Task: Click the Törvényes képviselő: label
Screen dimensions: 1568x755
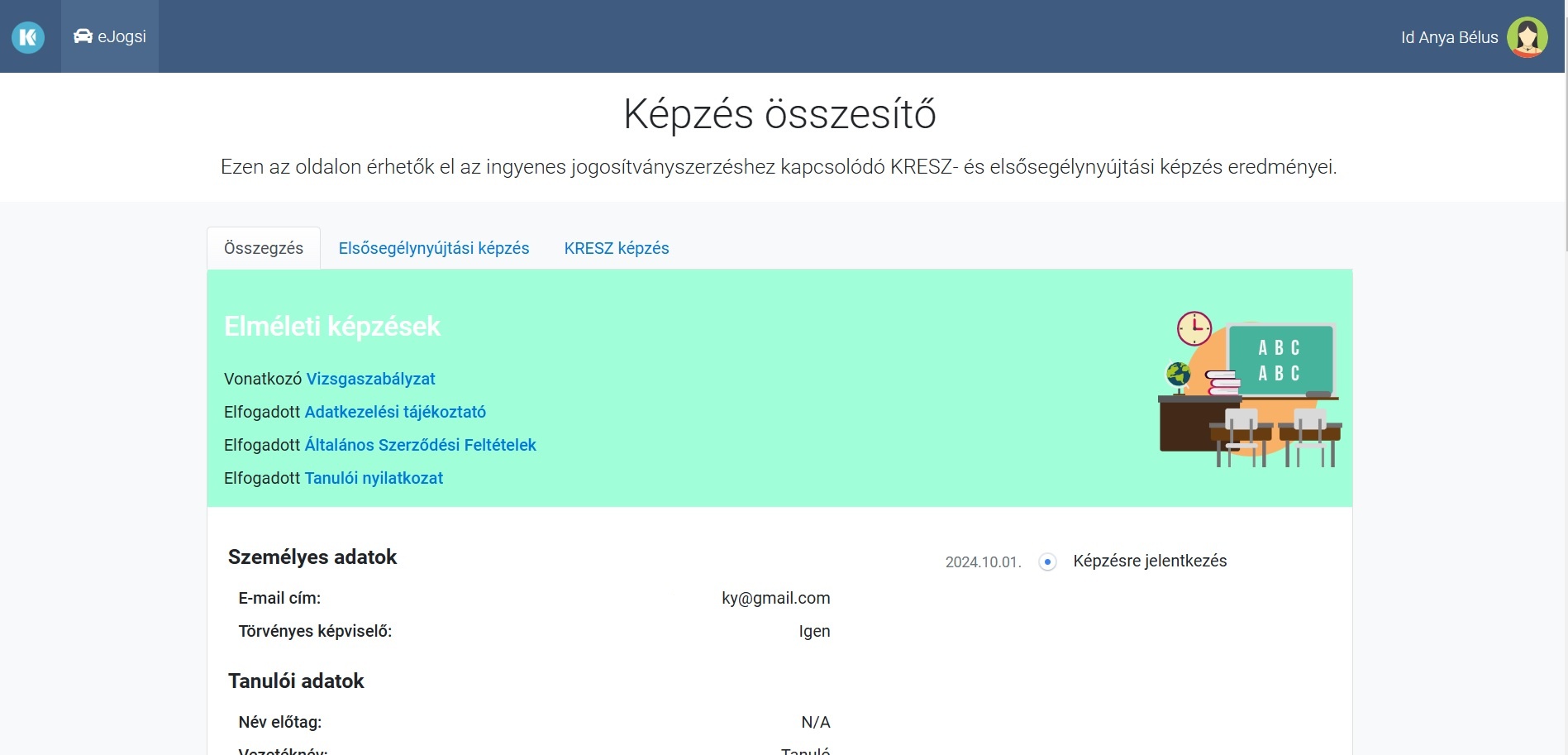Action: point(315,631)
